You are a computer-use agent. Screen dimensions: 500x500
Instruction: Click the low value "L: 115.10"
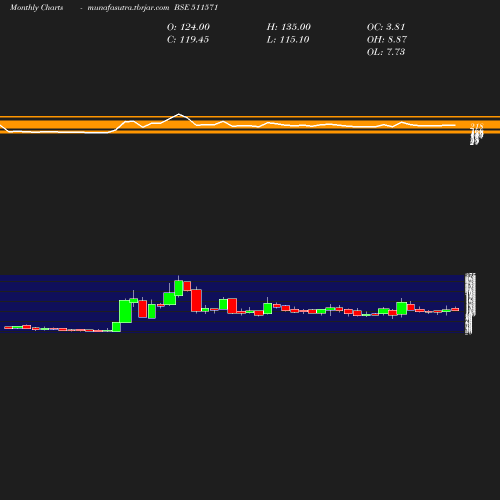[x=288, y=40]
